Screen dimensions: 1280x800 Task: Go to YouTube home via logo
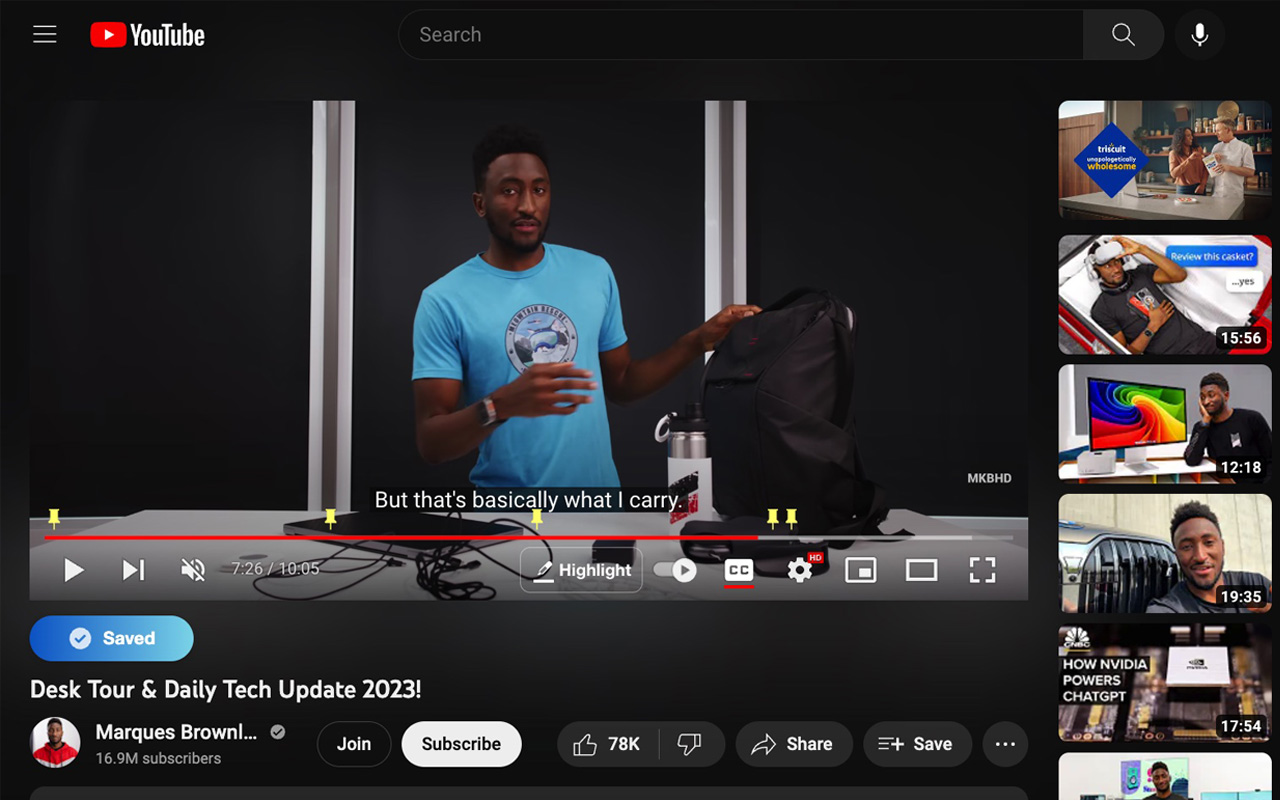coord(147,35)
